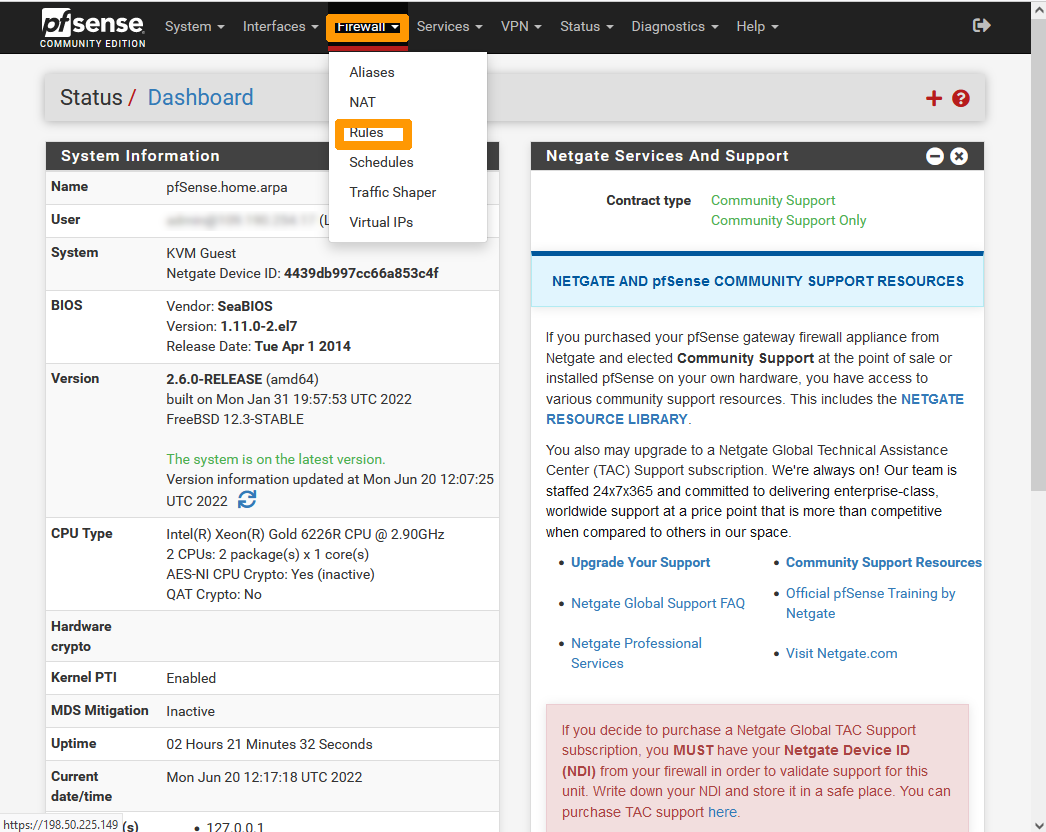Screen dimensions: 1046x832
Task: Select Traffic Shaper from the Firewall menu
Action: click(394, 192)
